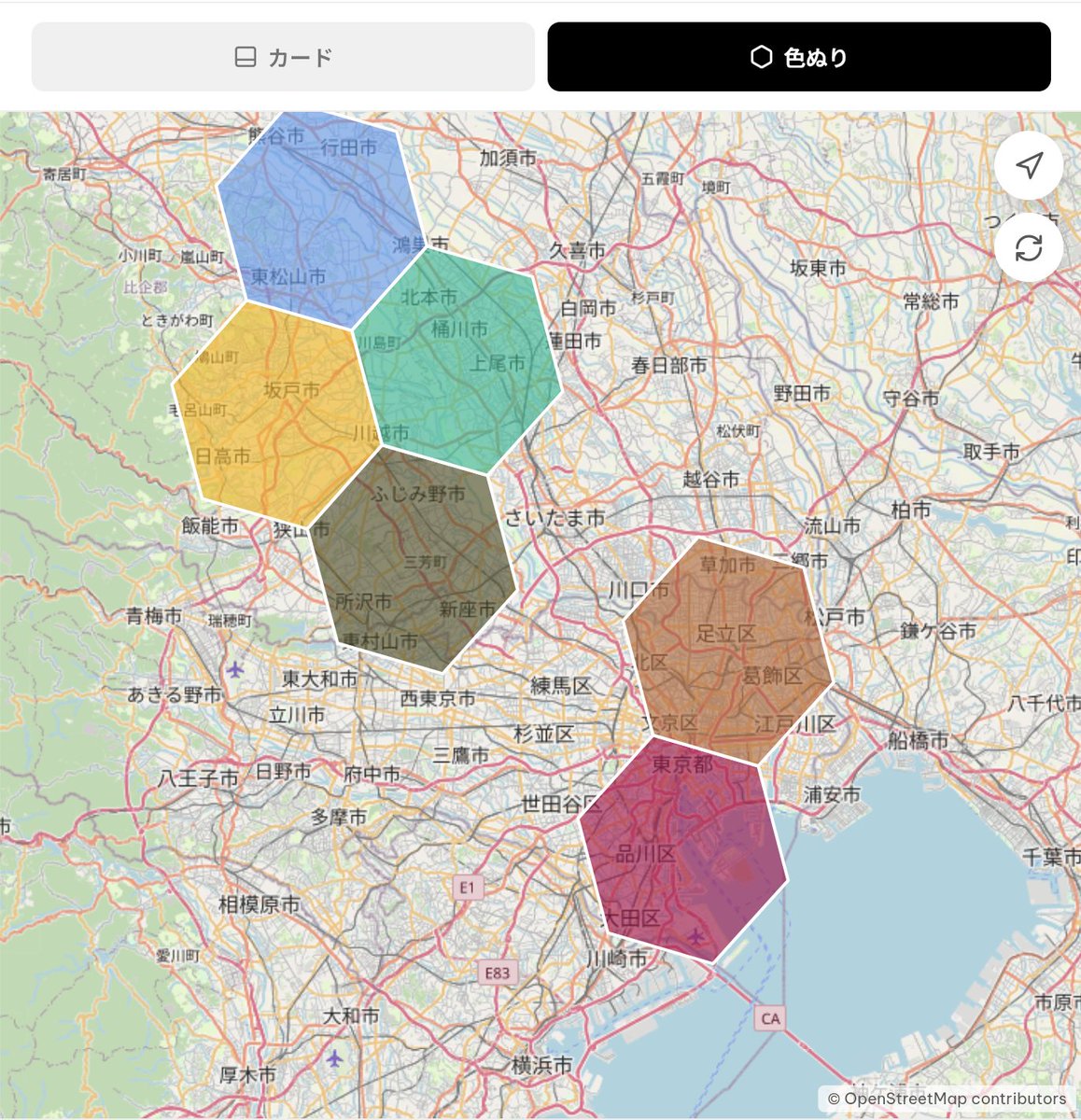Click the 相模原市 map label
Viewport: 1081px width, 1120px height.
click(x=260, y=904)
